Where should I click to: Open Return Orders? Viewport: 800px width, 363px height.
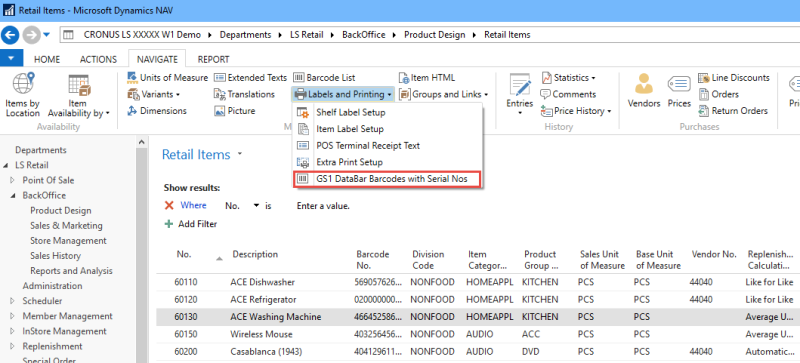[733, 110]
